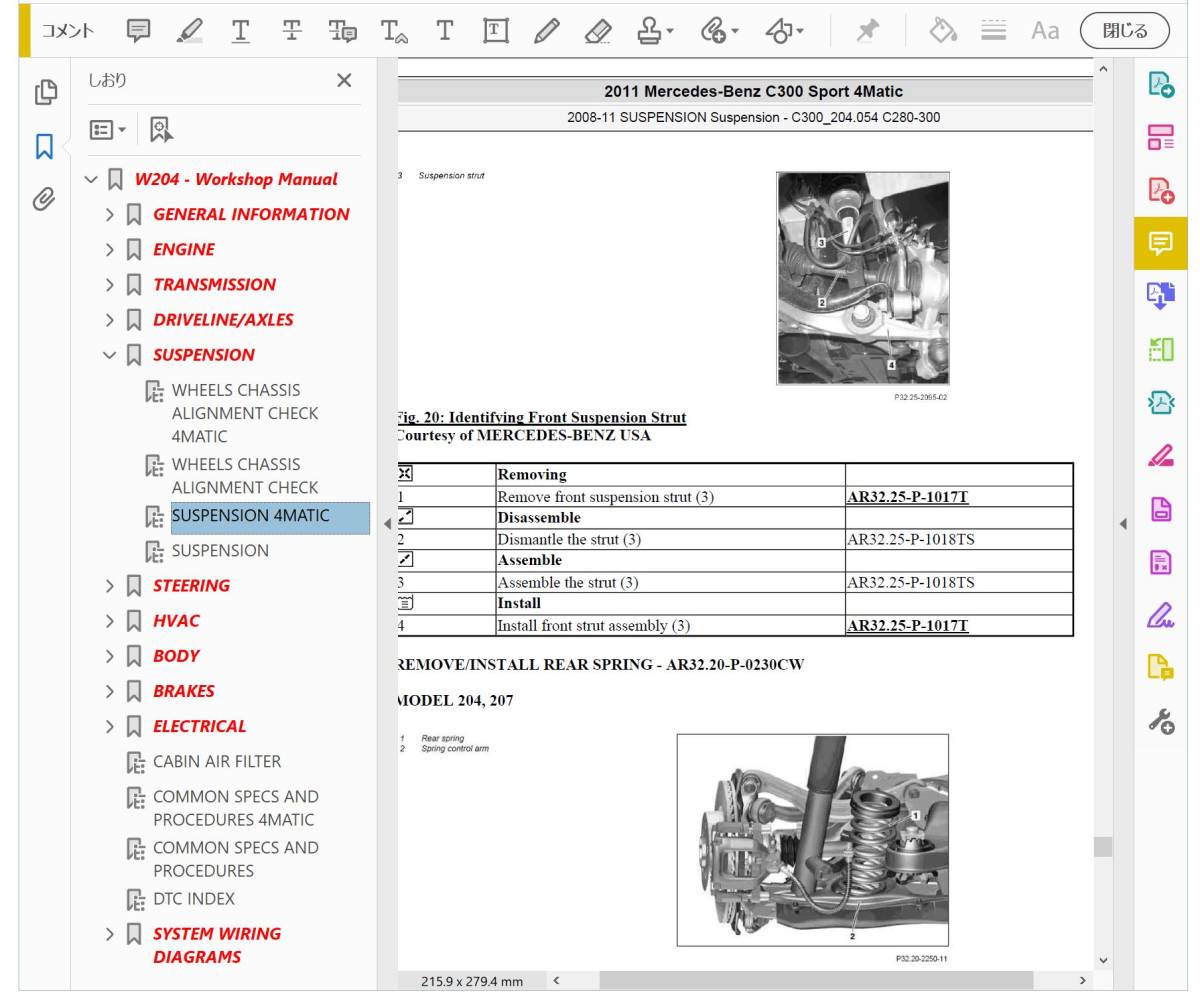Open the Fill & Sign tool
This screenshot has height=1006, width=1200.
[1160, 614]
